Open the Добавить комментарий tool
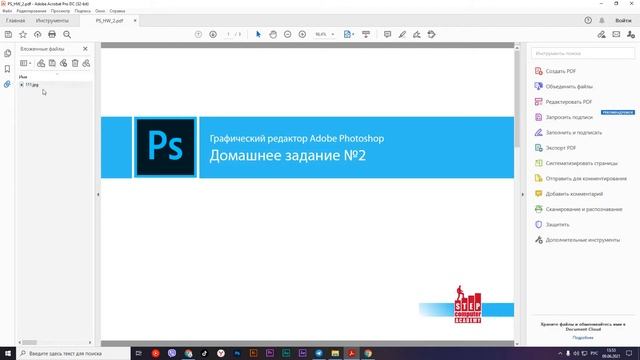This screenshot has height=360, width=640. (x=569, y=194)
